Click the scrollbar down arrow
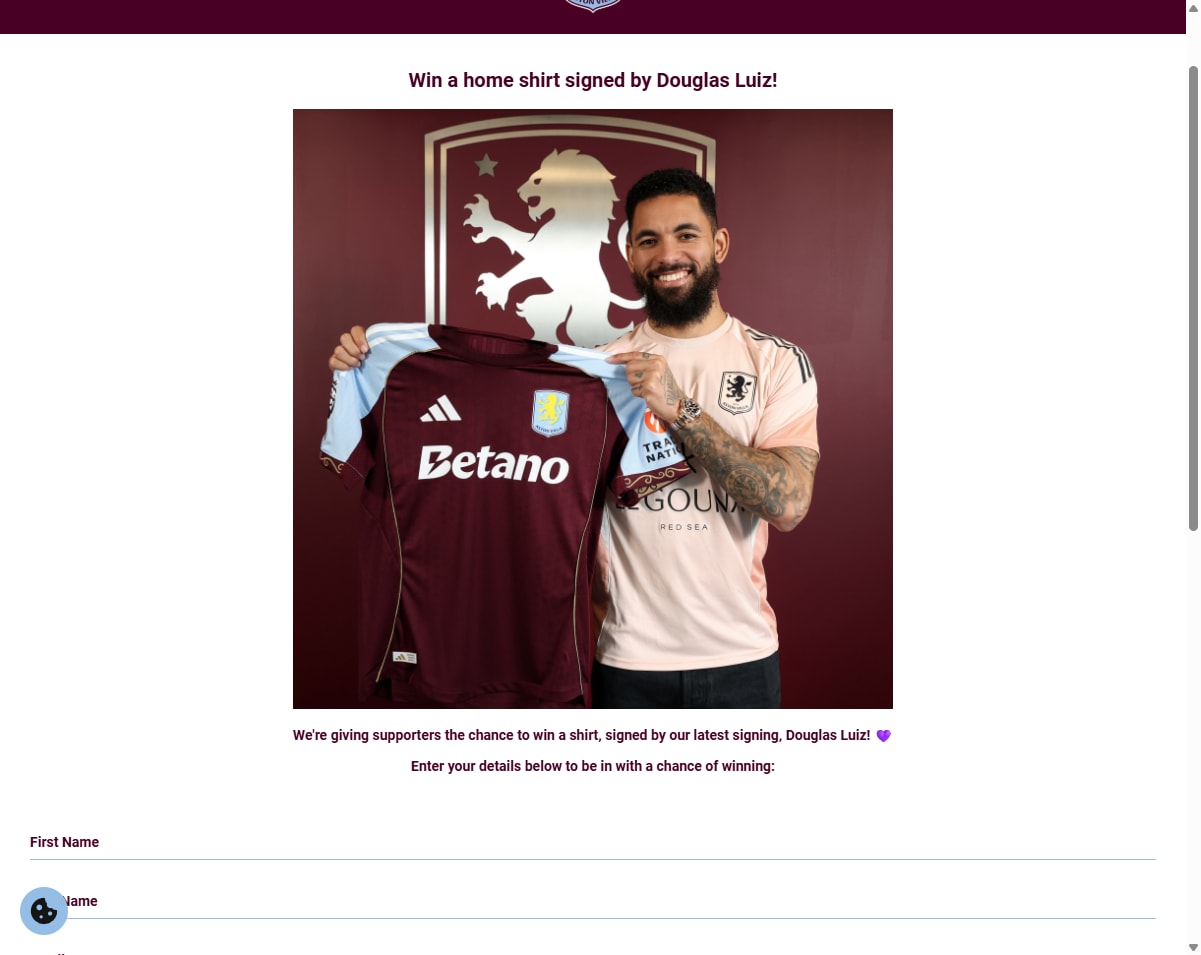The image size is (1201, 955). click(1193, 947)
